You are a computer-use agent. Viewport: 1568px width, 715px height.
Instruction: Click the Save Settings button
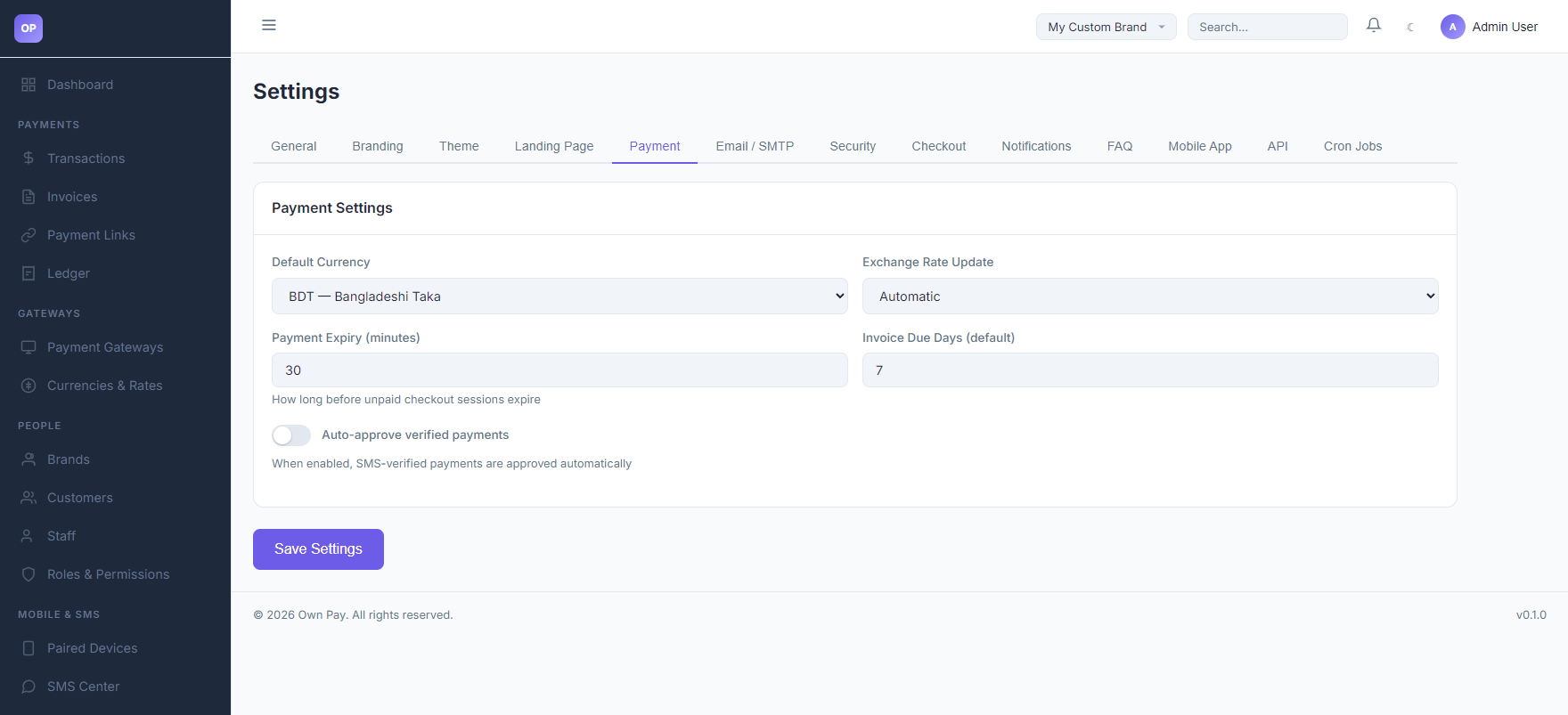318,549
